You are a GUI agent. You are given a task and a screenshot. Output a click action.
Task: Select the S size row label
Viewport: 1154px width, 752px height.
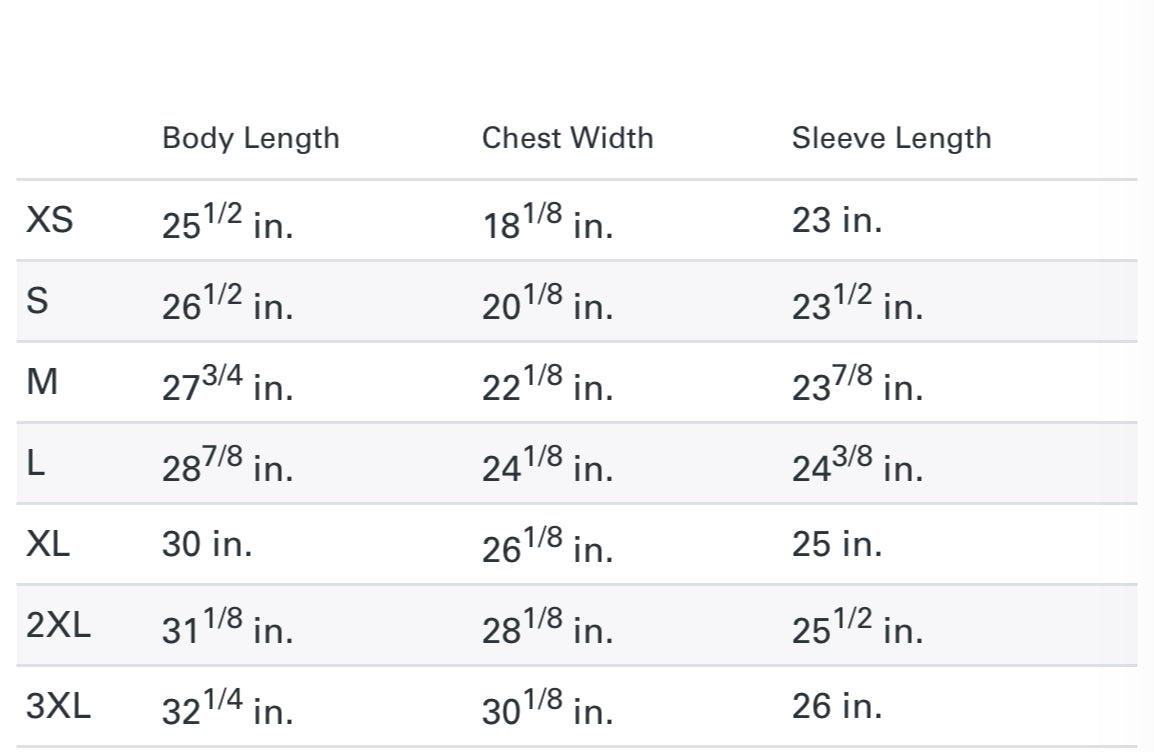tap(37, 300)
